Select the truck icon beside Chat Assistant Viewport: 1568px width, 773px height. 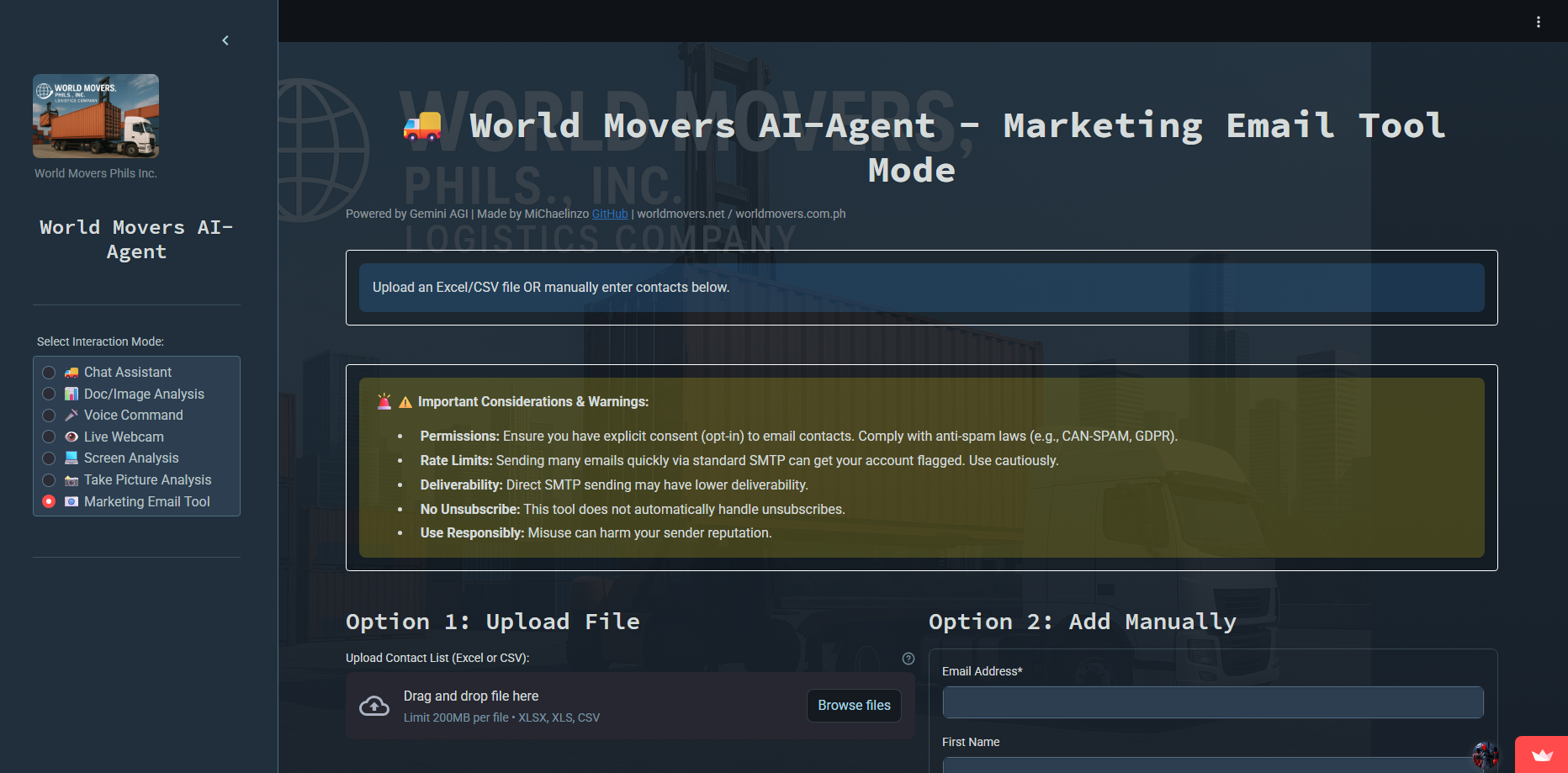(72, 372)
